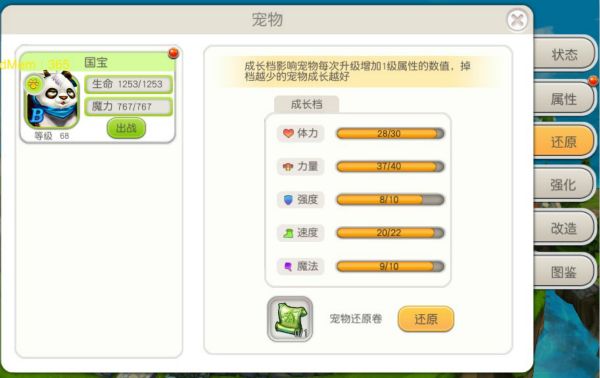Open the 强化 strengthen tab
This screenshot has height=378, width=600.
(x=564, y=185)
